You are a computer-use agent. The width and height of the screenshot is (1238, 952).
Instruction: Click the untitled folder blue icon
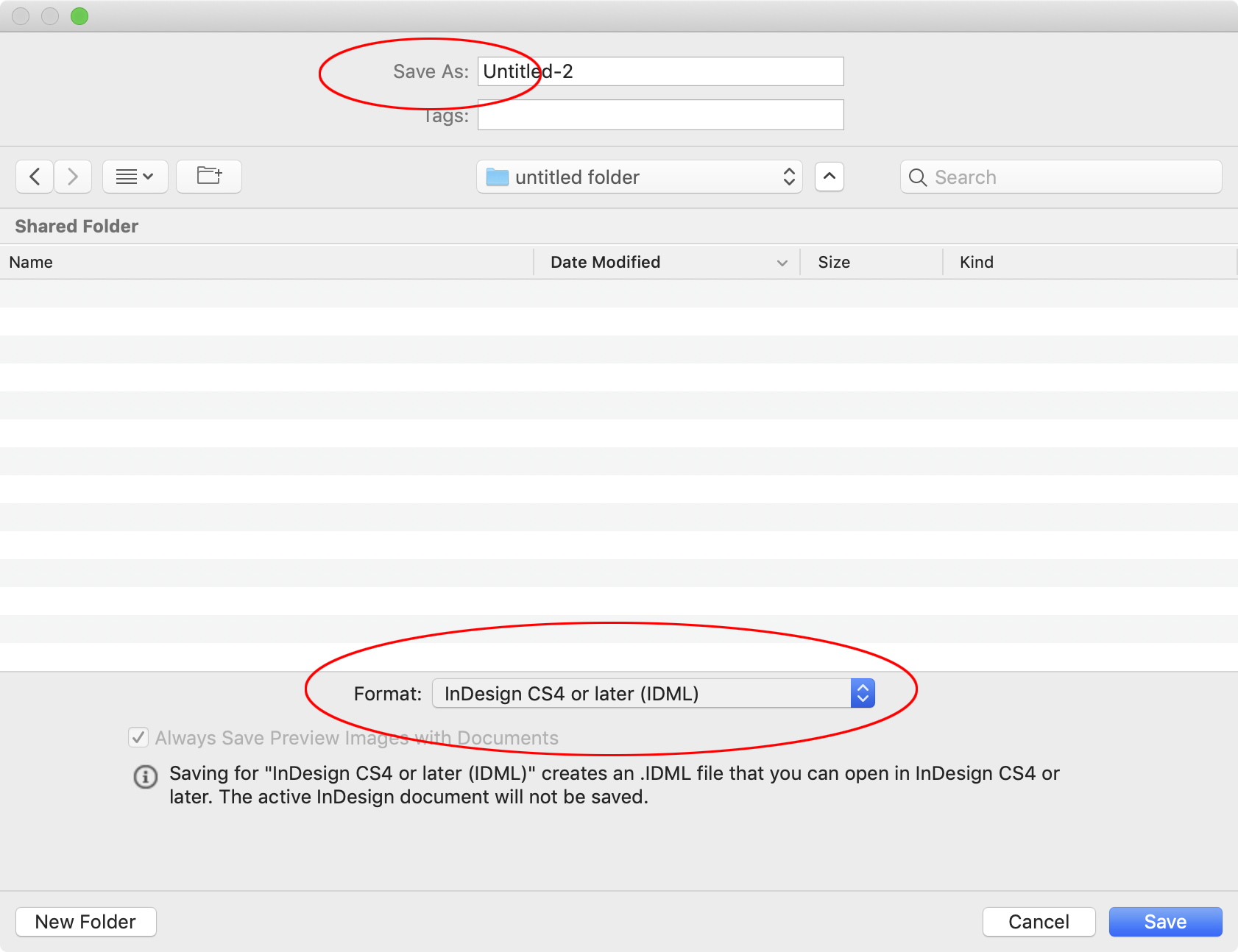498,177
